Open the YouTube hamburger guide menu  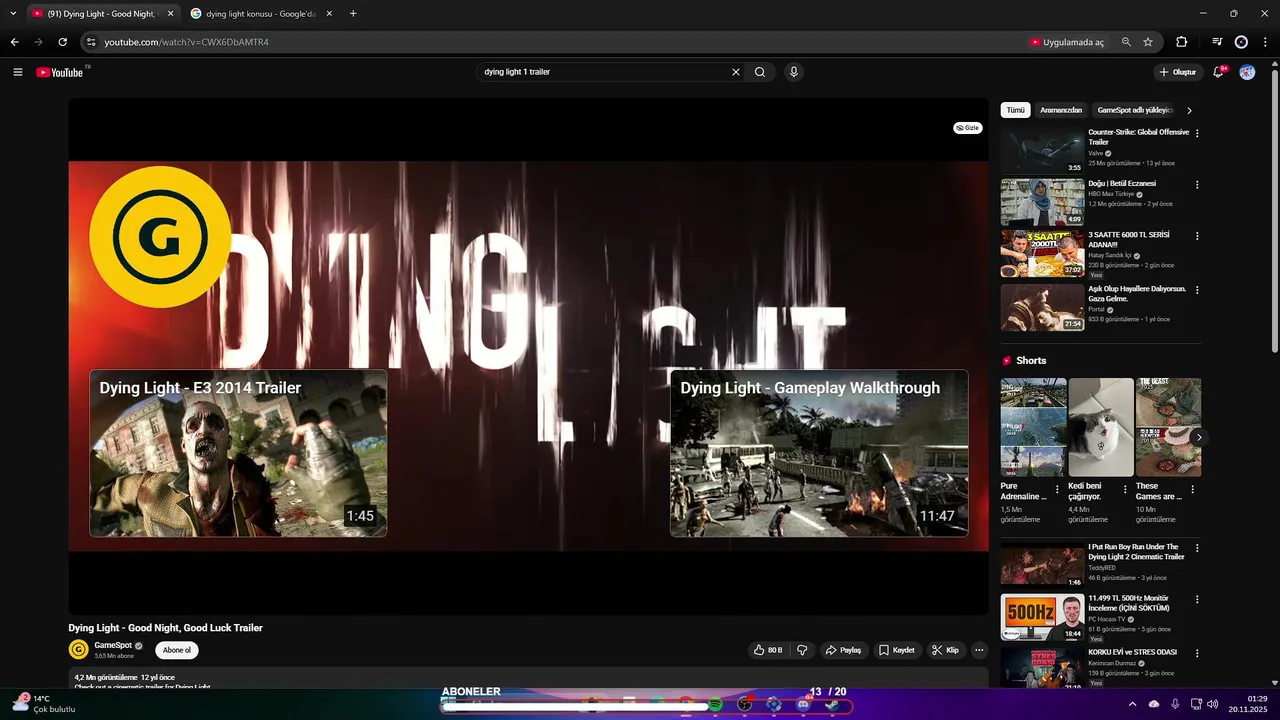coord(18,72)
